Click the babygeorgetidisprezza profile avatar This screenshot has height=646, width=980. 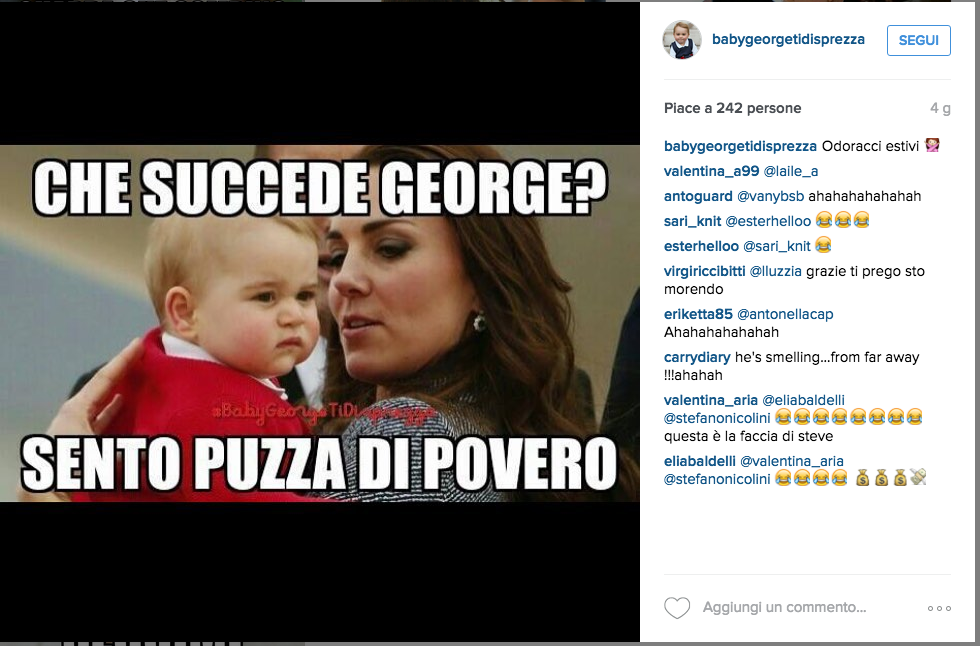pyautogui.click(x=682, y=39)
